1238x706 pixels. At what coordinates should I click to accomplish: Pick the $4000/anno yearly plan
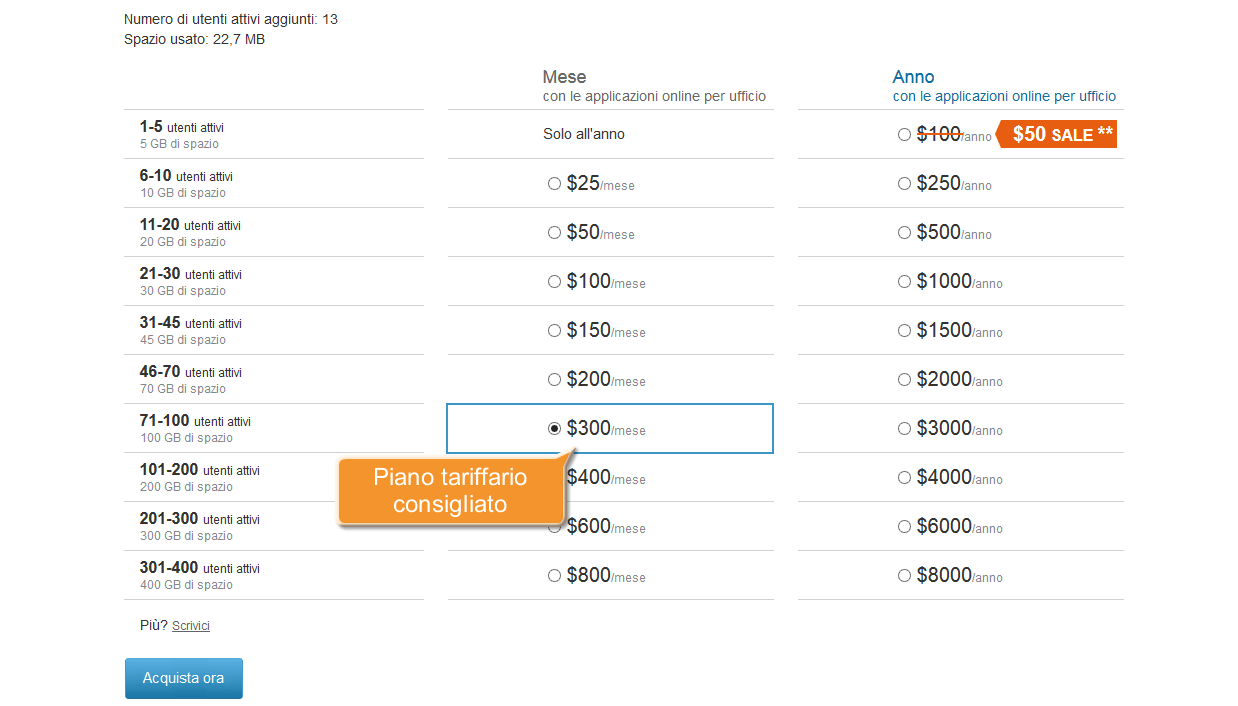point(904,477)
